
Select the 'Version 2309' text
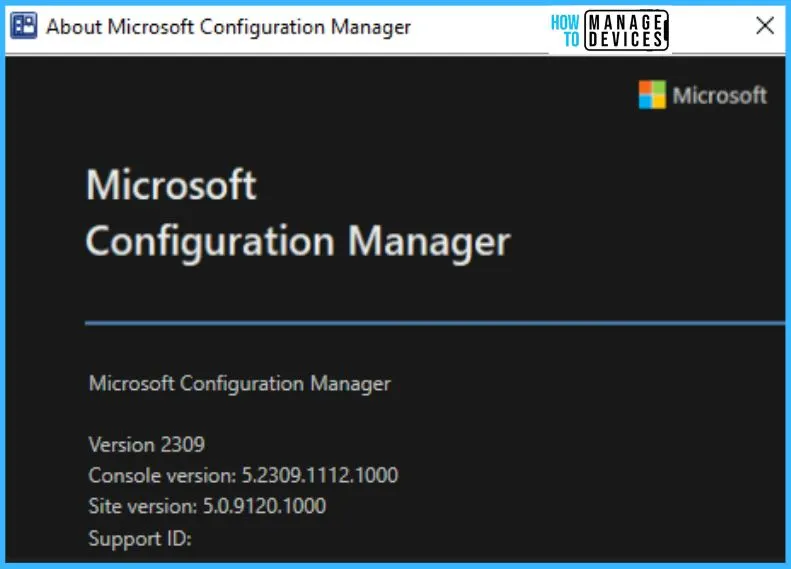pos(147,444)
